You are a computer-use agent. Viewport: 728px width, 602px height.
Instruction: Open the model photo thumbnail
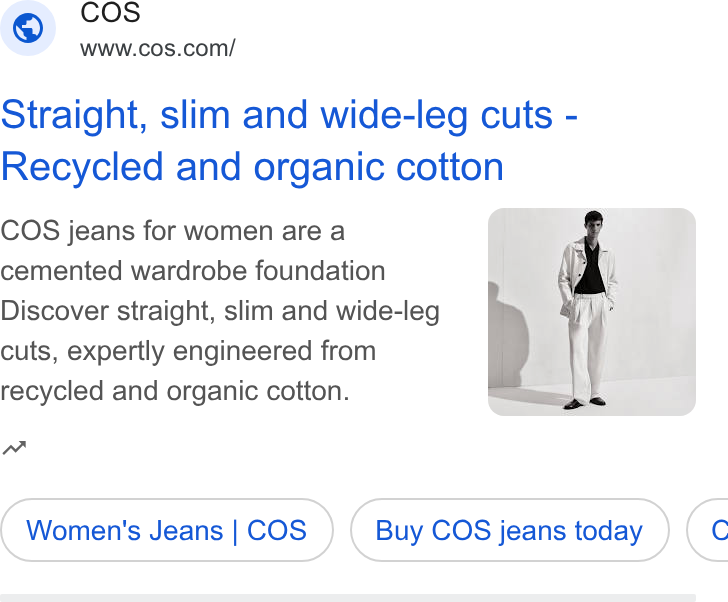[592, 312]
